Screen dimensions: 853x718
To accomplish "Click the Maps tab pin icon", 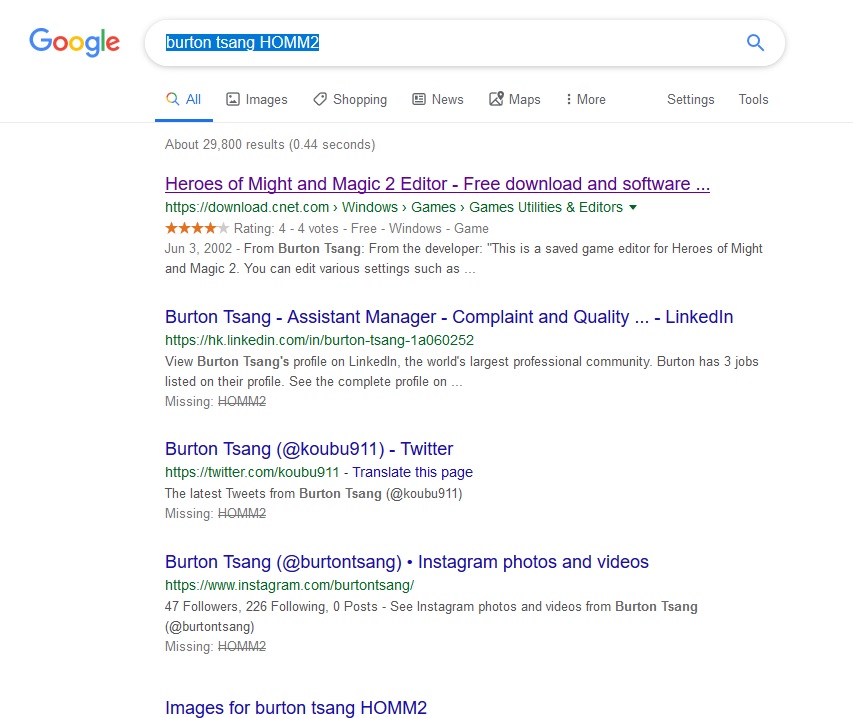I will pos(496,98).
